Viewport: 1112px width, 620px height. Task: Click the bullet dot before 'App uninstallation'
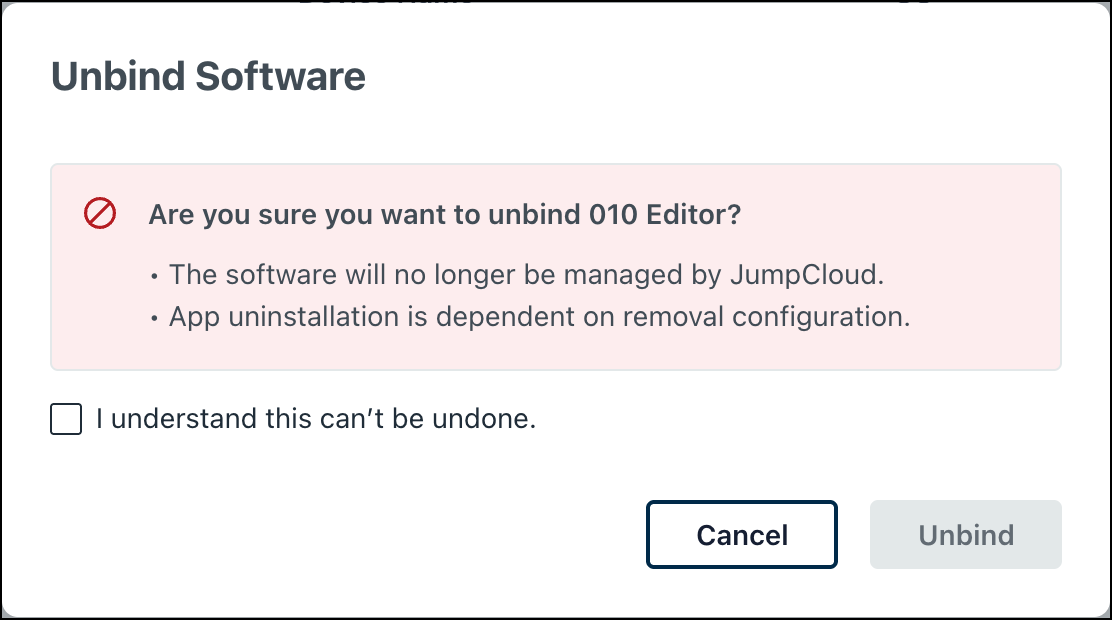(155, 319)
